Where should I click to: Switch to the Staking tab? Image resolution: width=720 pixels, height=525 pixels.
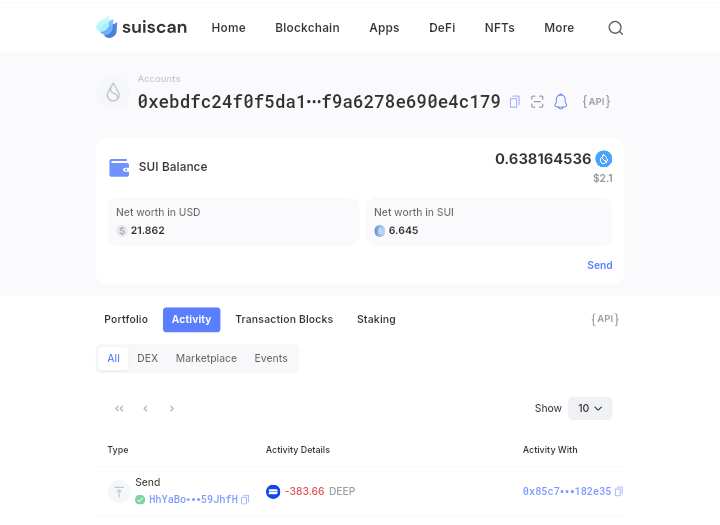point(376,319)
